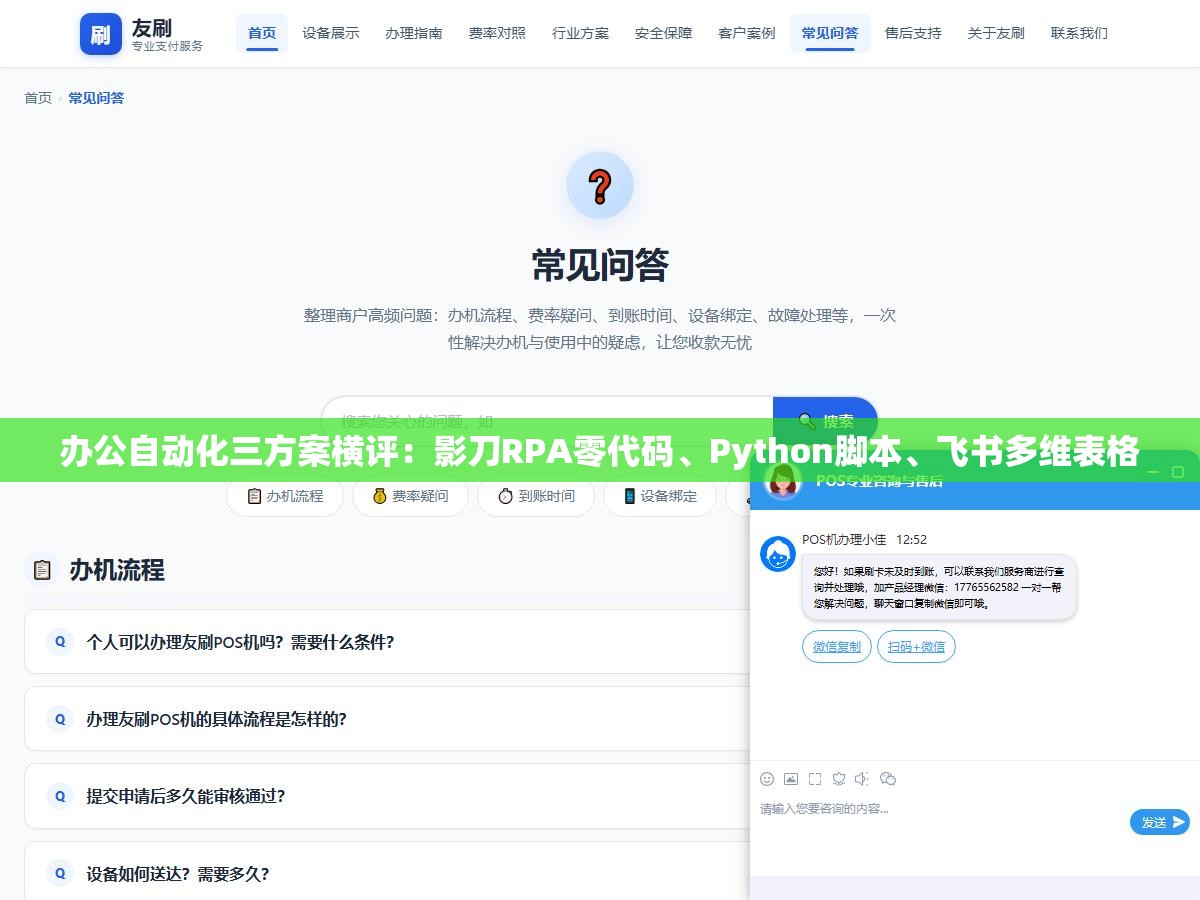Go to 关于友刷 page
Screen dimensions: 1200x900
coord(996,33)
